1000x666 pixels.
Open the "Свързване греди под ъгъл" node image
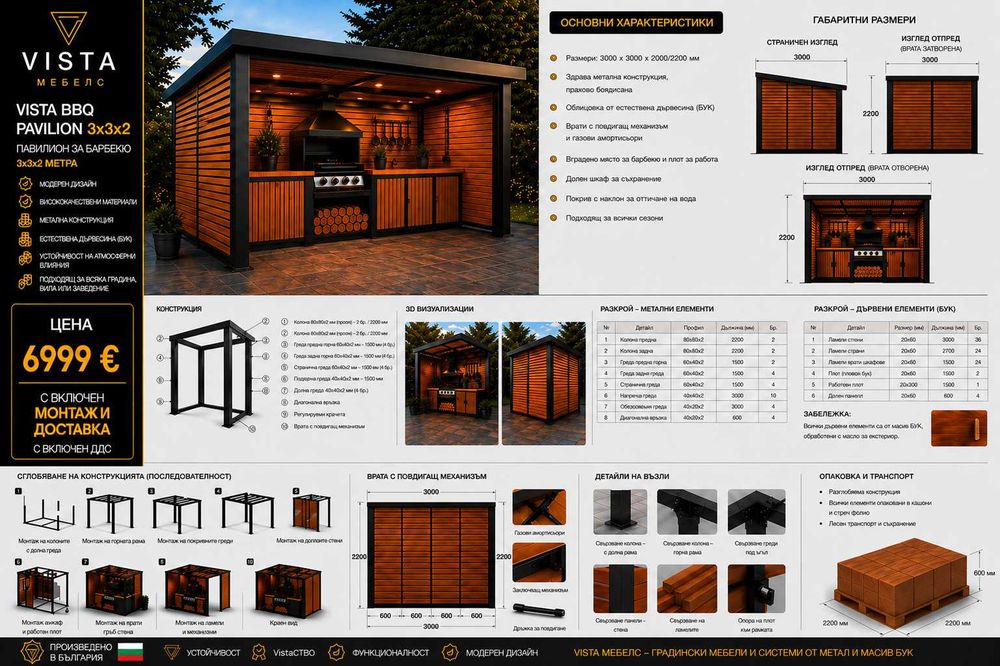756,512
